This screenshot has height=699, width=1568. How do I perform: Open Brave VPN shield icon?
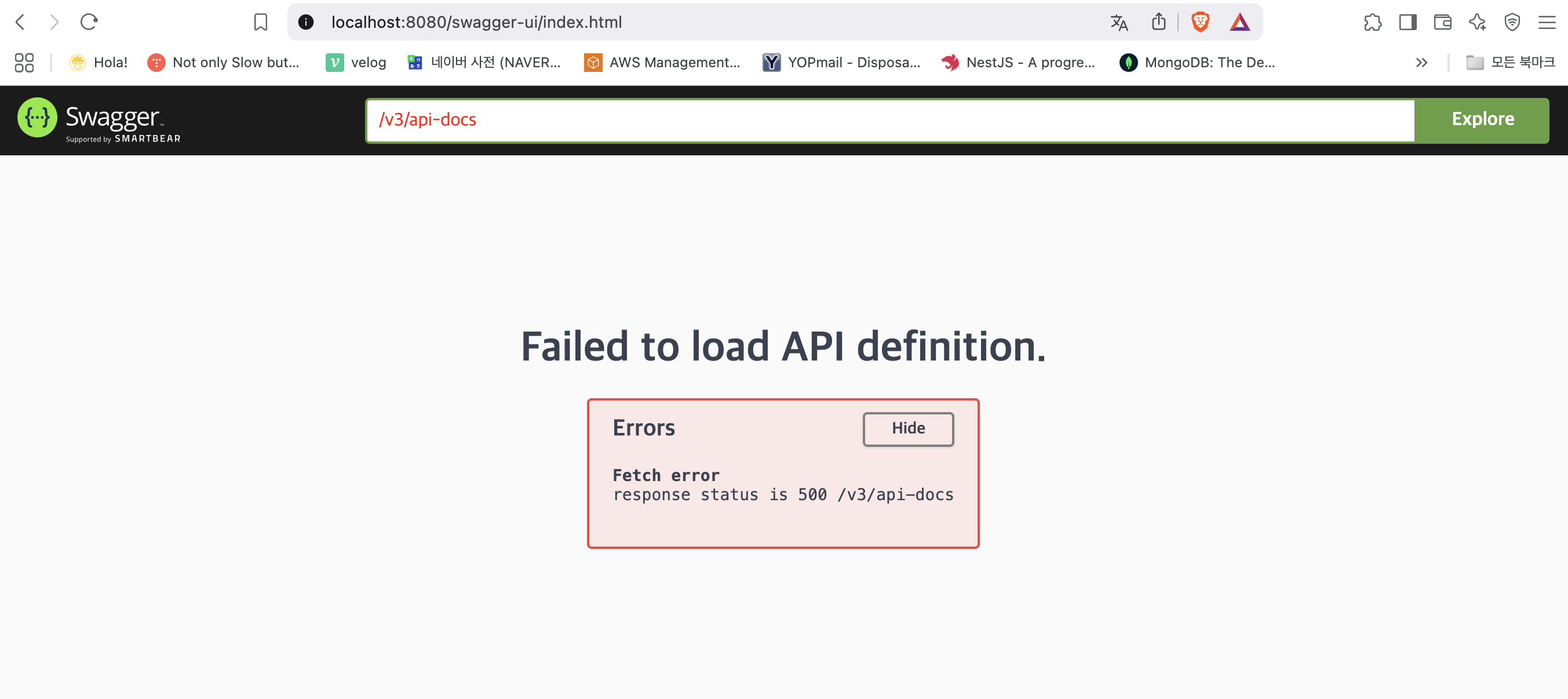tap(1512, 23)
